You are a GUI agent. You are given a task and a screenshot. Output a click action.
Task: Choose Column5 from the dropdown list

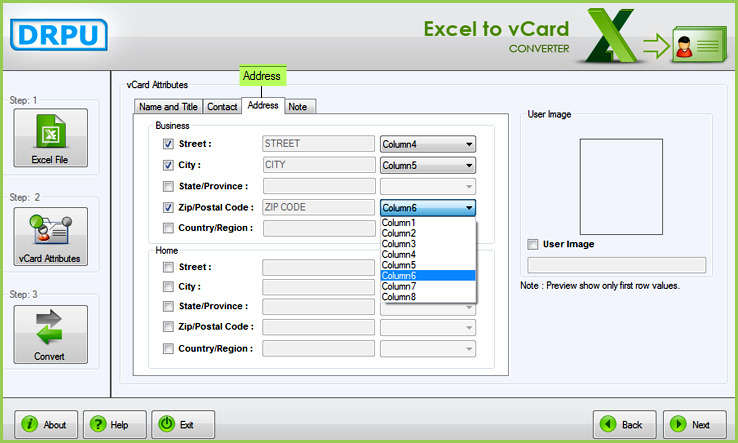pyautogui.click(x=428, y=265)
